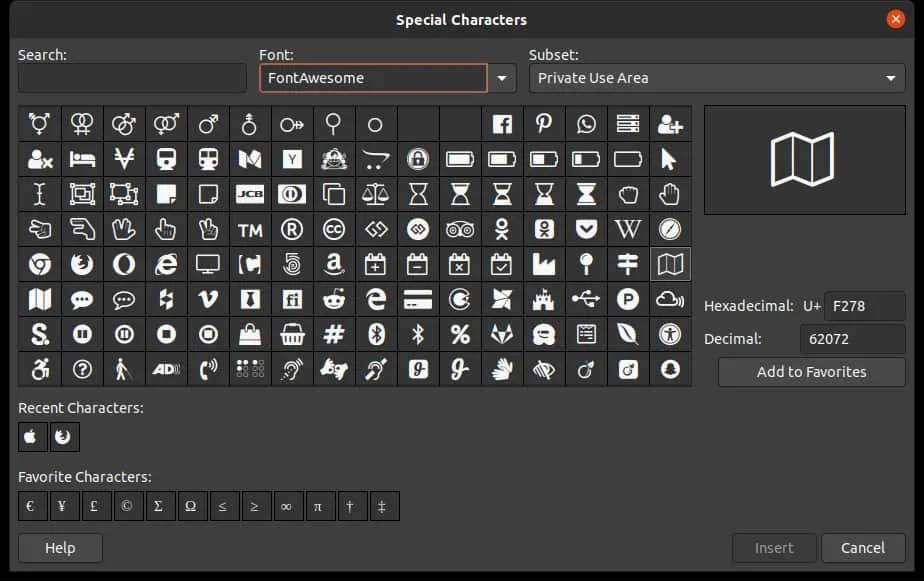Viewport: 924px width, 581px height.
Task: Select the Apple logo in Recent Characters
Action: point(32,437)
